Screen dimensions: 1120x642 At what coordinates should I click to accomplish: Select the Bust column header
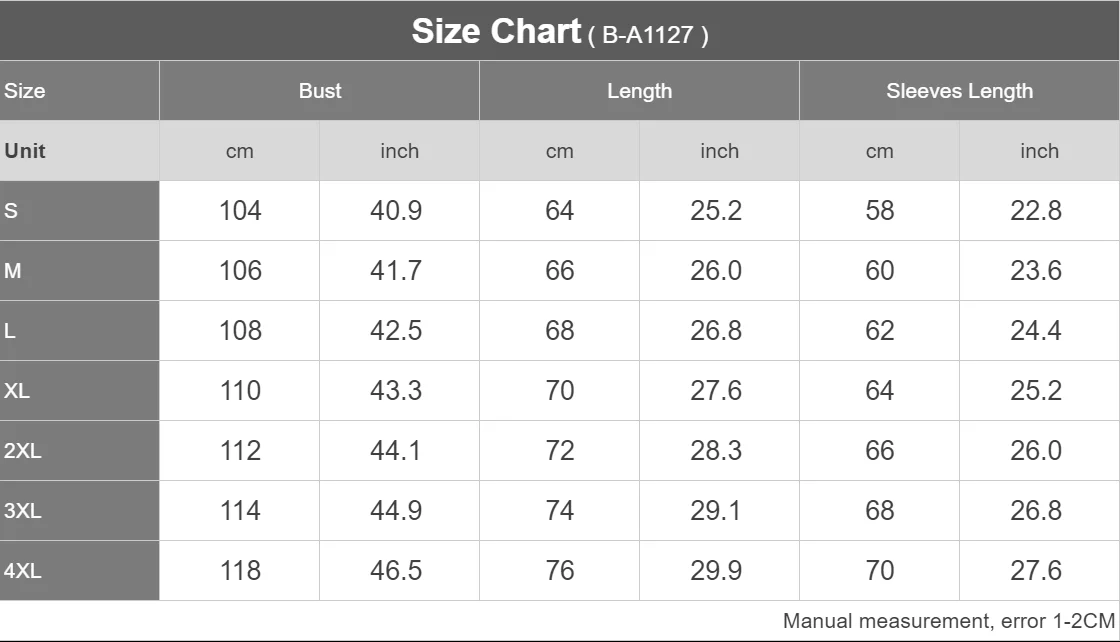[320, 91]
